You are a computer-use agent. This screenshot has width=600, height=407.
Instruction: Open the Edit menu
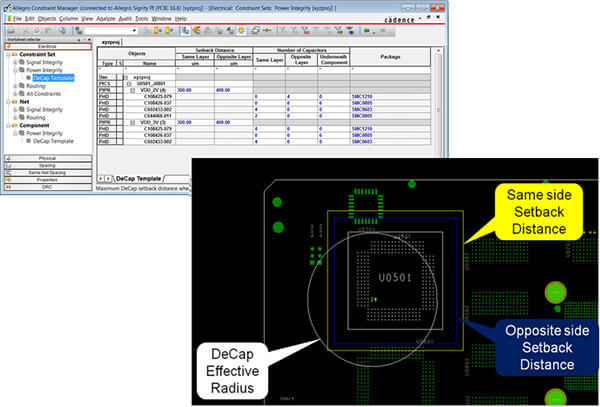pos(29,18)
